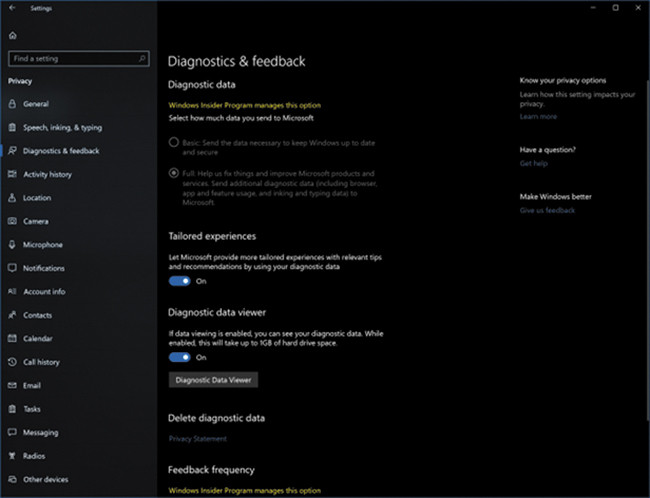Click the 'Windows Insider Program manages this option' text under Feedback frequency
The width and height of the screenshot is (650, 498).
tap(245, 491)
